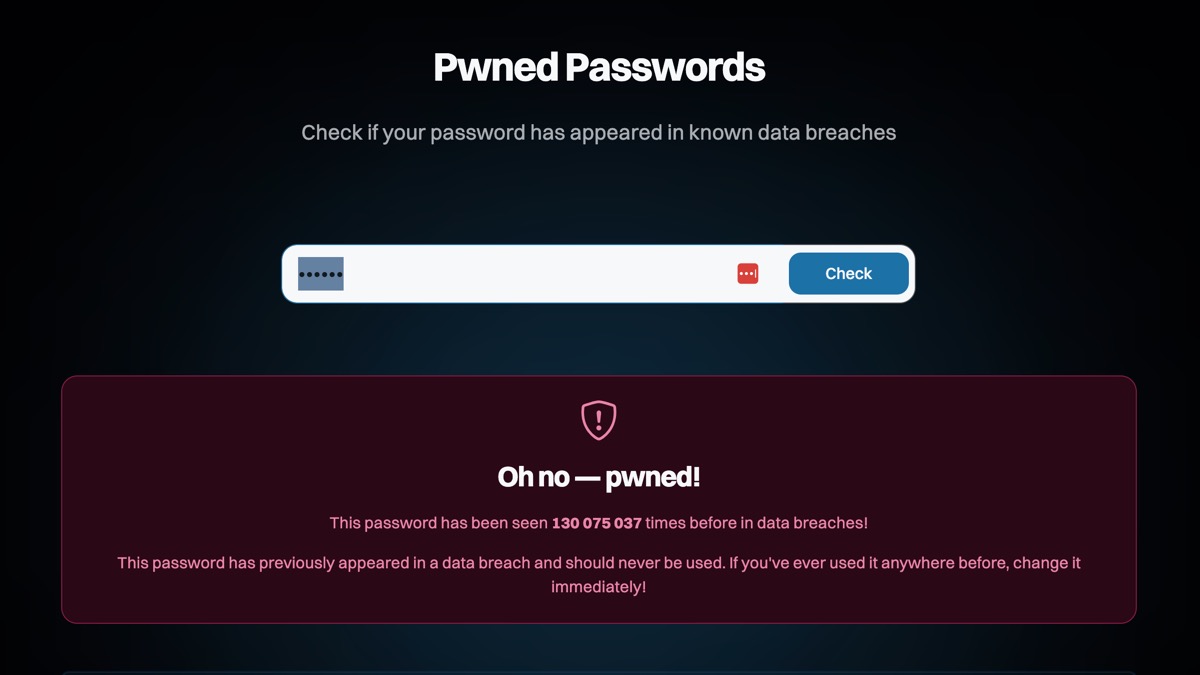Click the word "pwned!" in result heading
The height and width of the screenshot is (675, 1200).
pos(653,477)
